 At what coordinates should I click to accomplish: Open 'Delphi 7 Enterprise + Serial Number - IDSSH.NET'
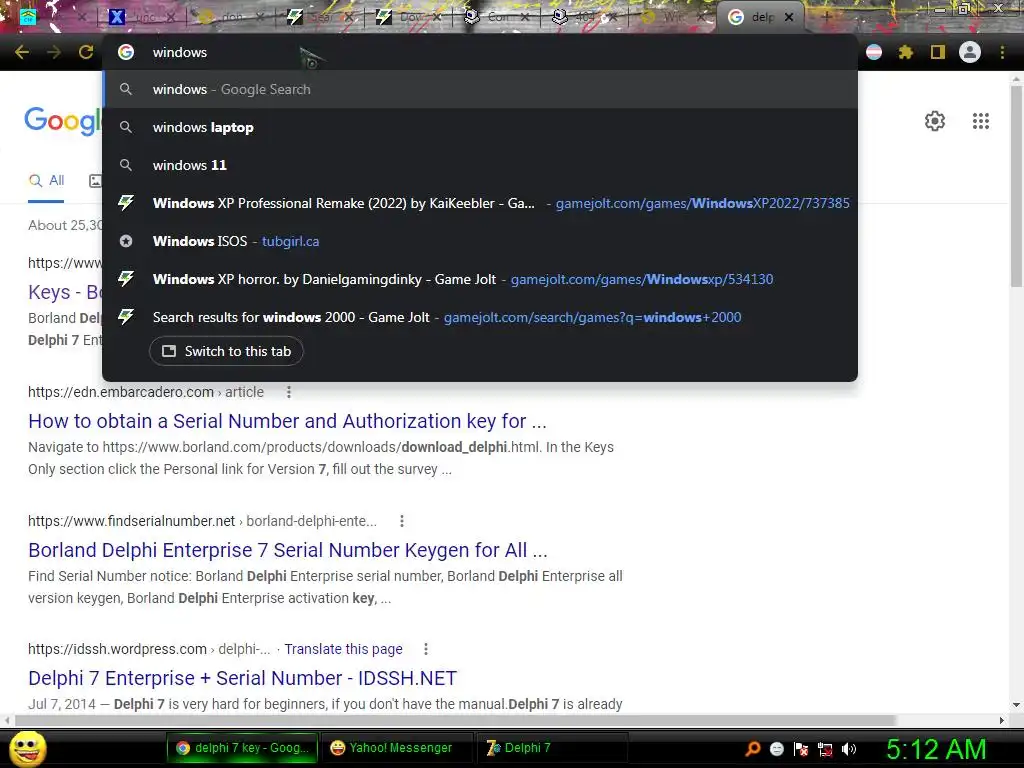242,678
